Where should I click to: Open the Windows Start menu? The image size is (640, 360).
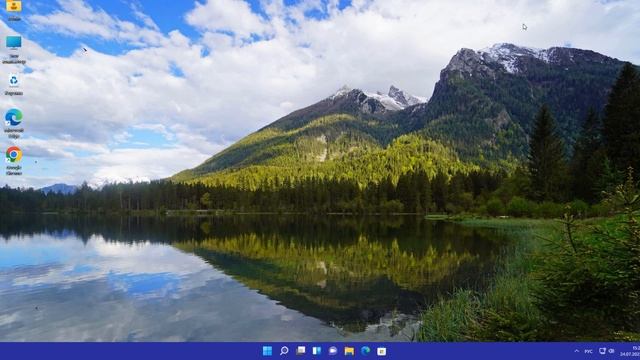(x=267, y=351)
